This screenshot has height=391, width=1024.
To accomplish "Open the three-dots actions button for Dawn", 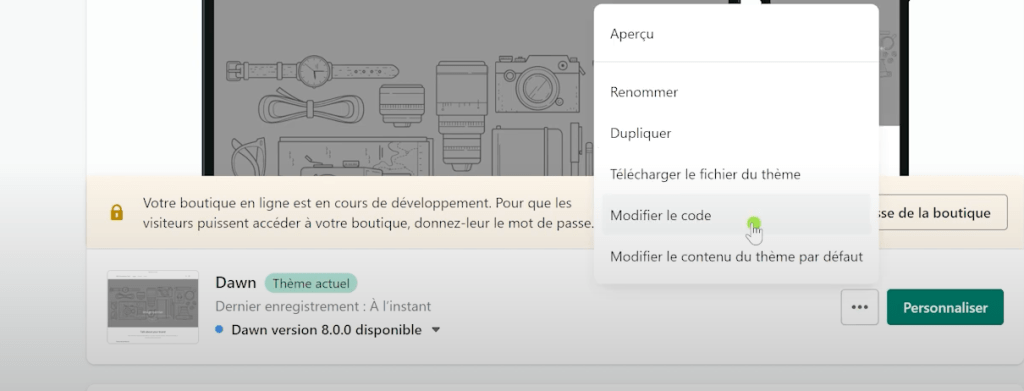I will (859, 307).
